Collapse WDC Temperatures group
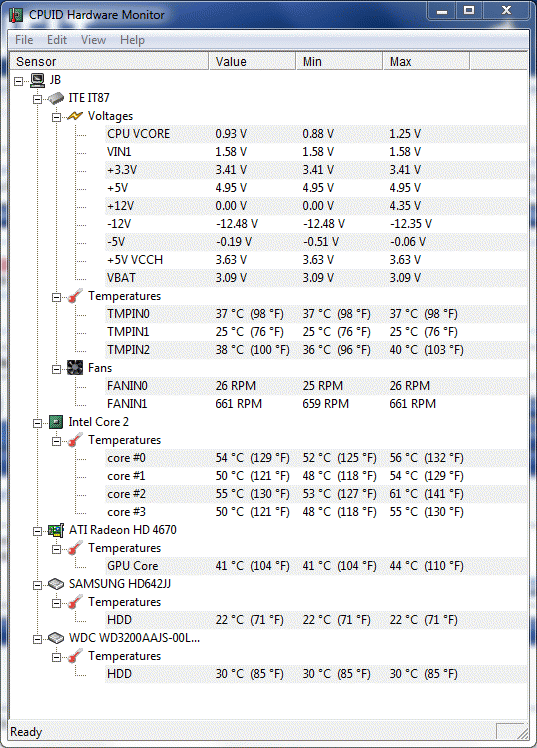 pos(56,657)
